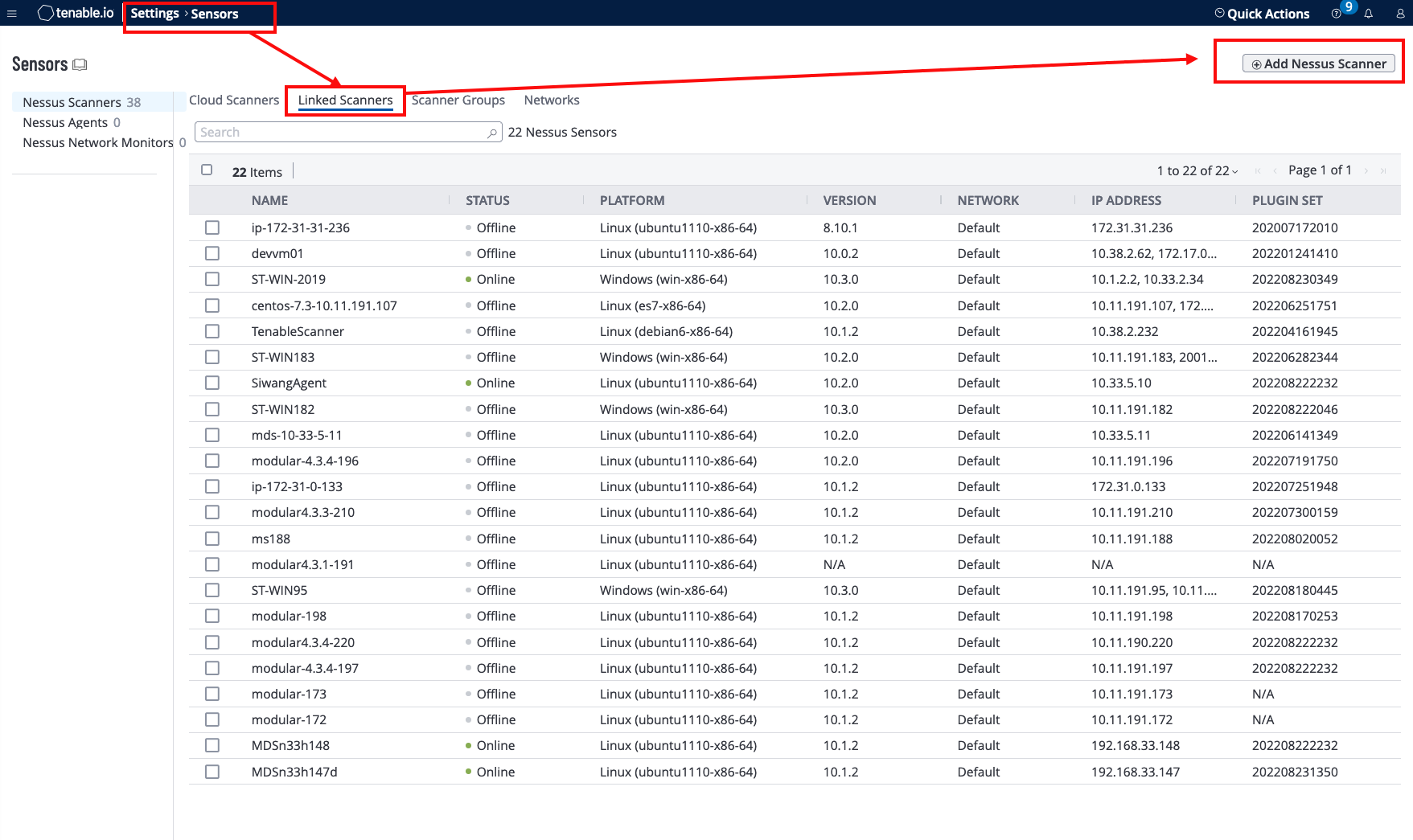Go to the next page arrow

click(1366, 170)
